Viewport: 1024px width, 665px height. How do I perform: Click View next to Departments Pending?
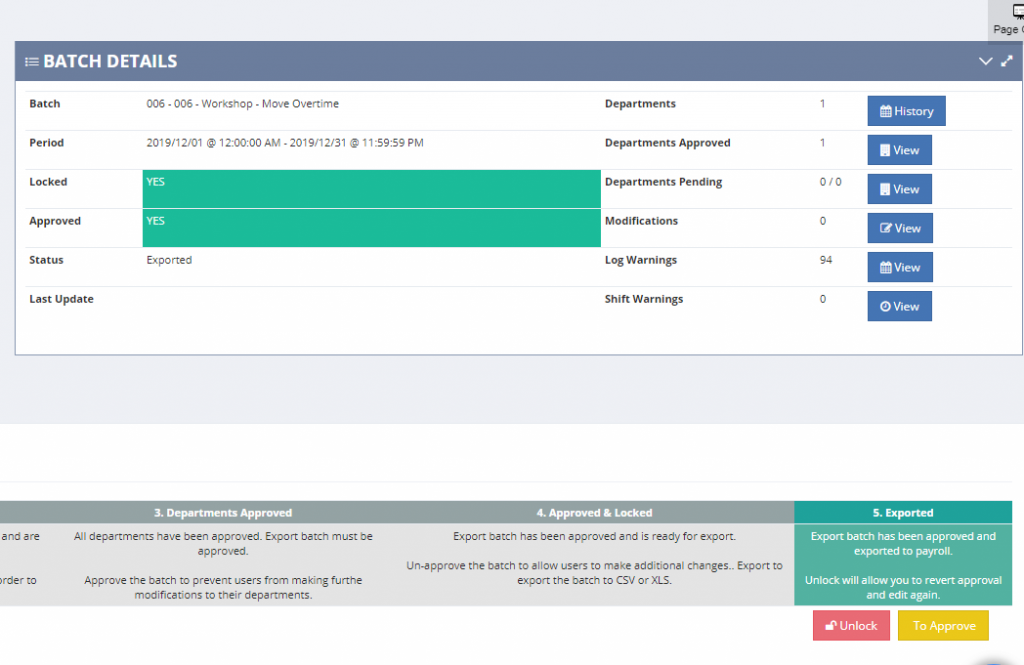point(899,189)
